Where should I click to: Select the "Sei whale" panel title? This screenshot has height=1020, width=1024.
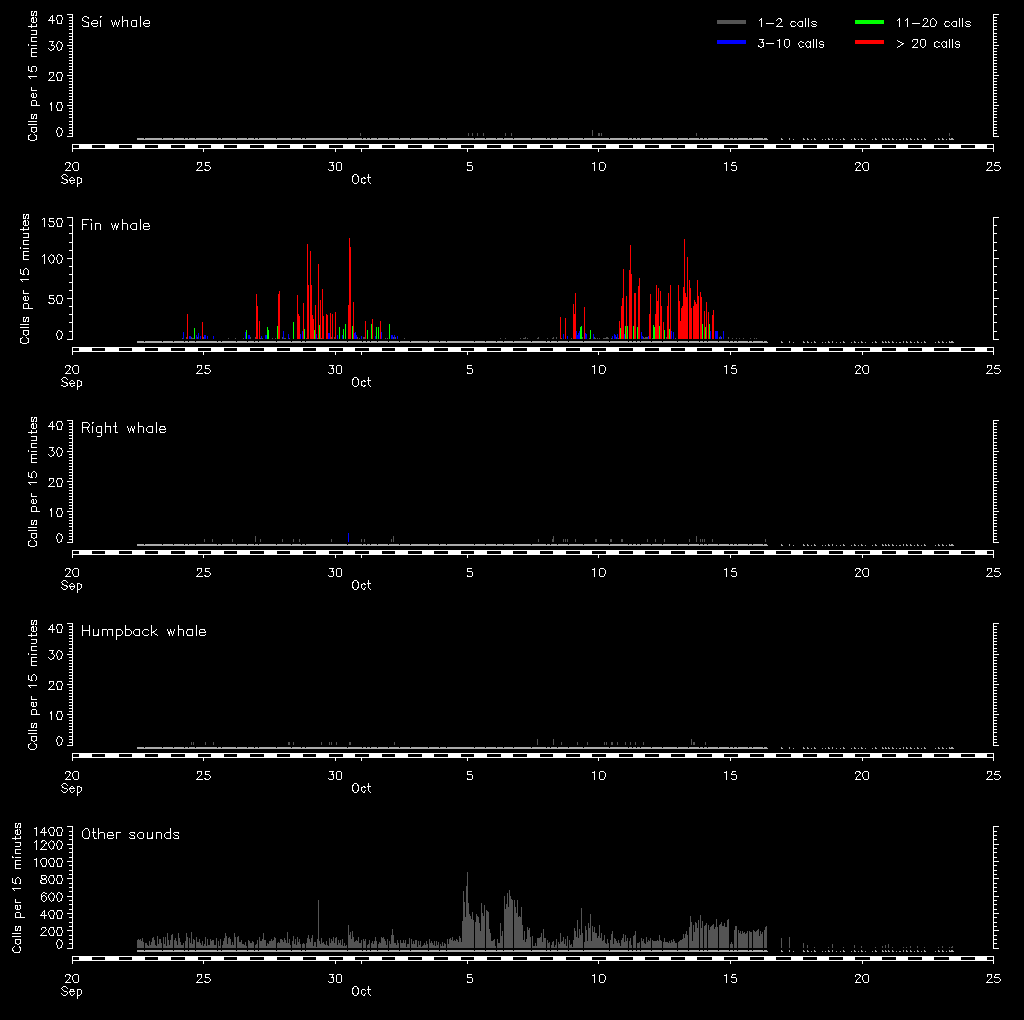[116, 22]
